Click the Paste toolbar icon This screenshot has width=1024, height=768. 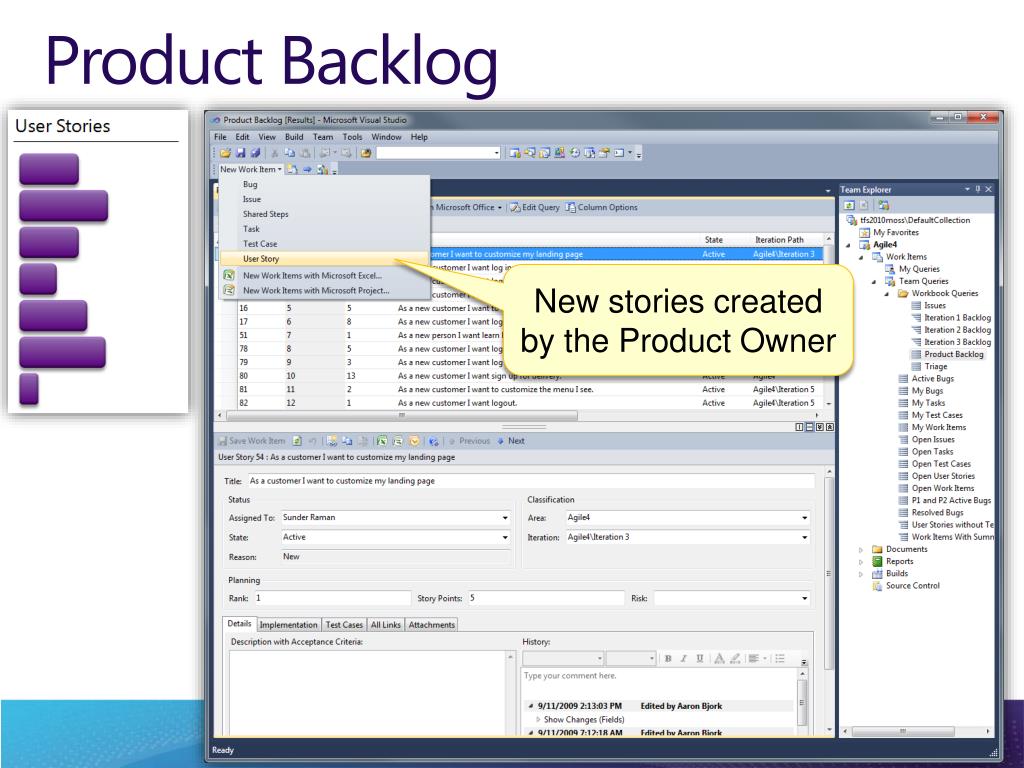305,153
